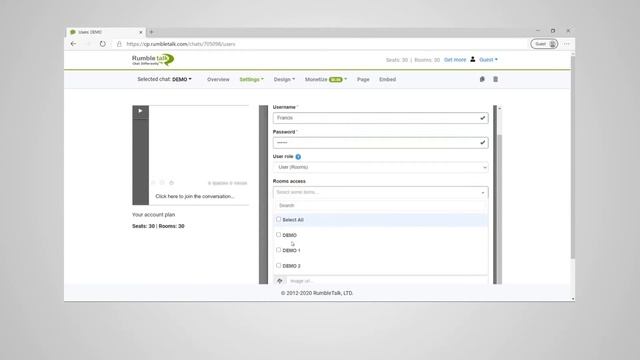Click the upload image icon beside image url

pos(280,281)
